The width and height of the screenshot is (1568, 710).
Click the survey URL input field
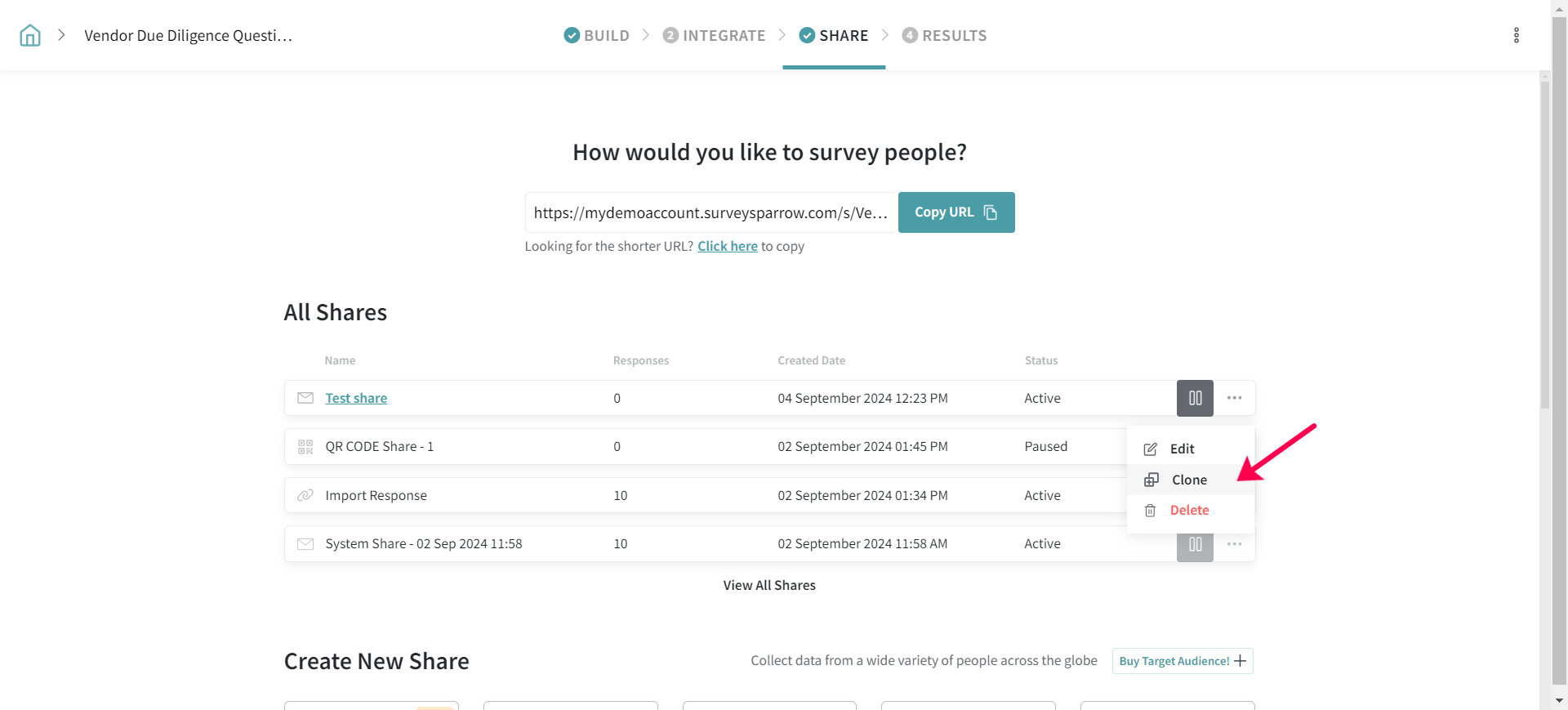pyautogui.click(x=710, y=212)
